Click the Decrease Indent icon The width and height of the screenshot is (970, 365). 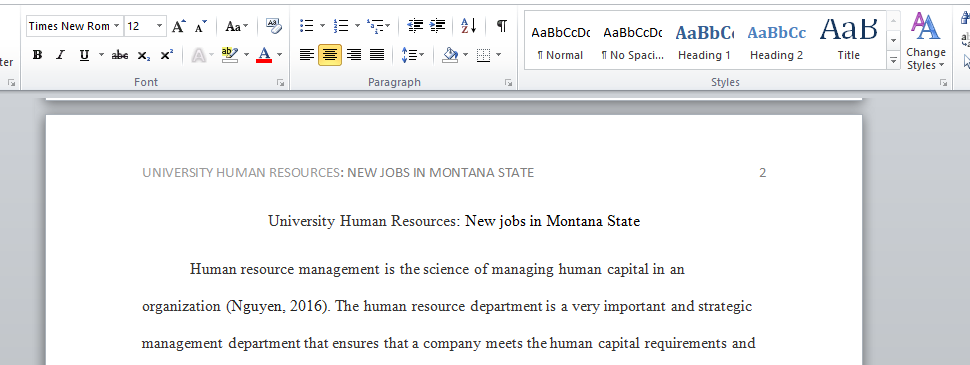pyautogui.click(x=415, y=26)
